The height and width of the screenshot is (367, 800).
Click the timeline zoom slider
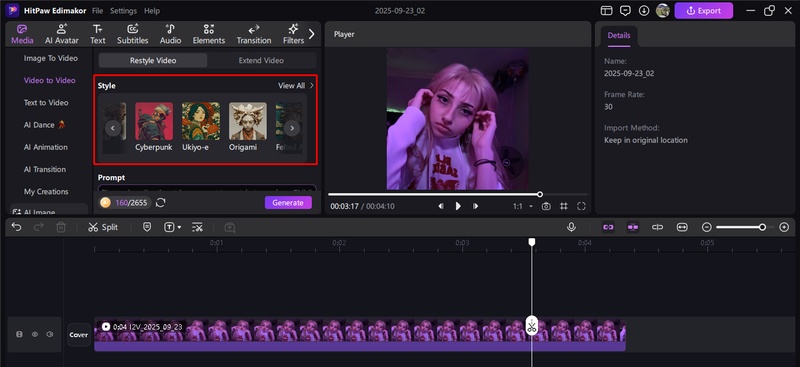[745, 227]
